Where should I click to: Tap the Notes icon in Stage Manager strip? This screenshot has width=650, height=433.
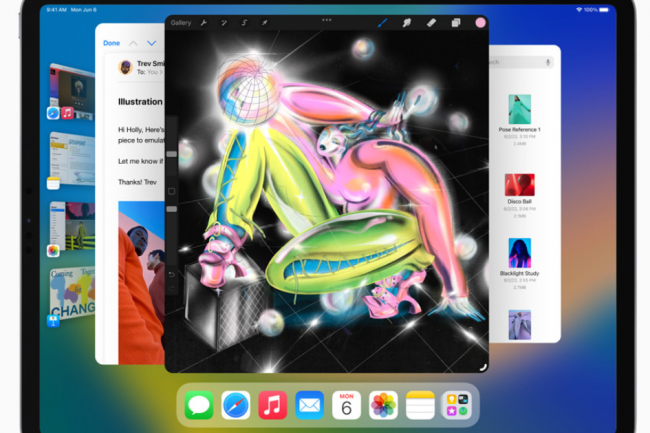53,183
